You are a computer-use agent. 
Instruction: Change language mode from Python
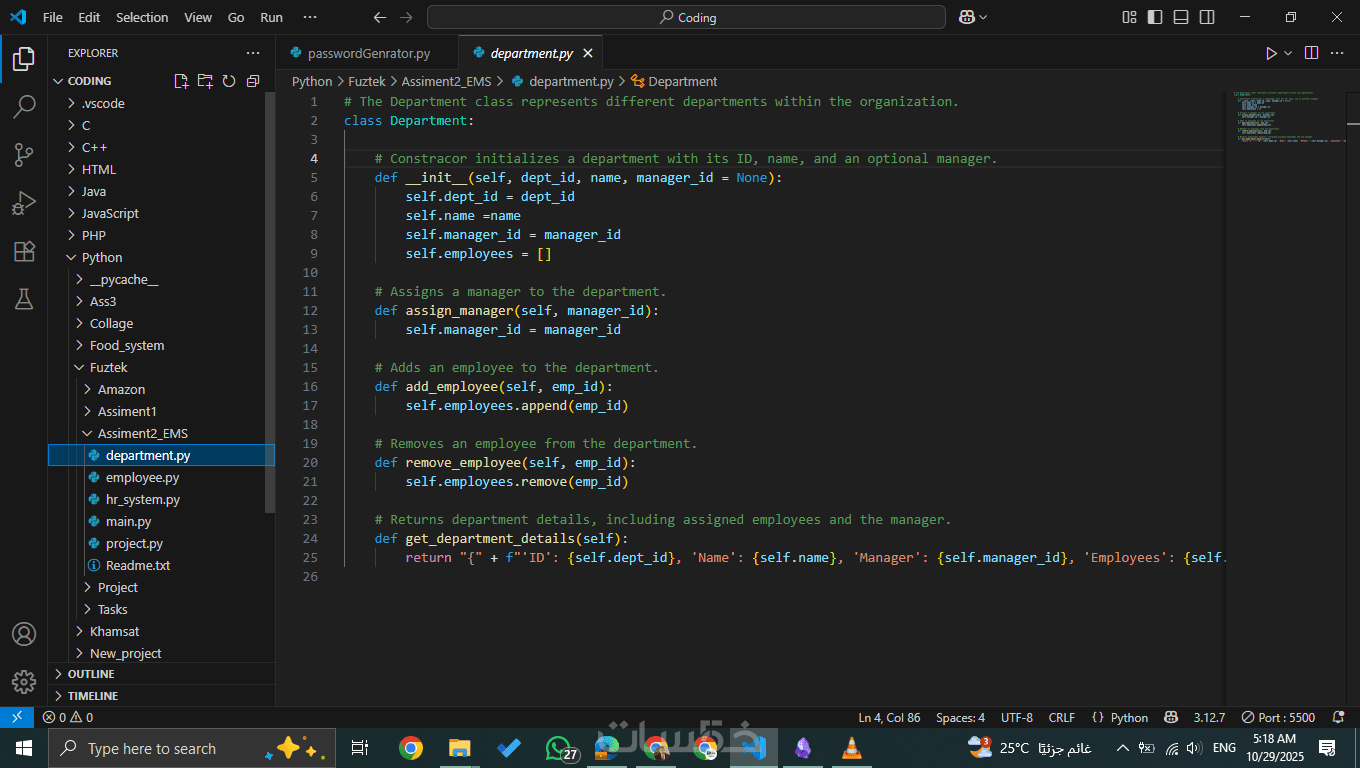pos(1129,717)
